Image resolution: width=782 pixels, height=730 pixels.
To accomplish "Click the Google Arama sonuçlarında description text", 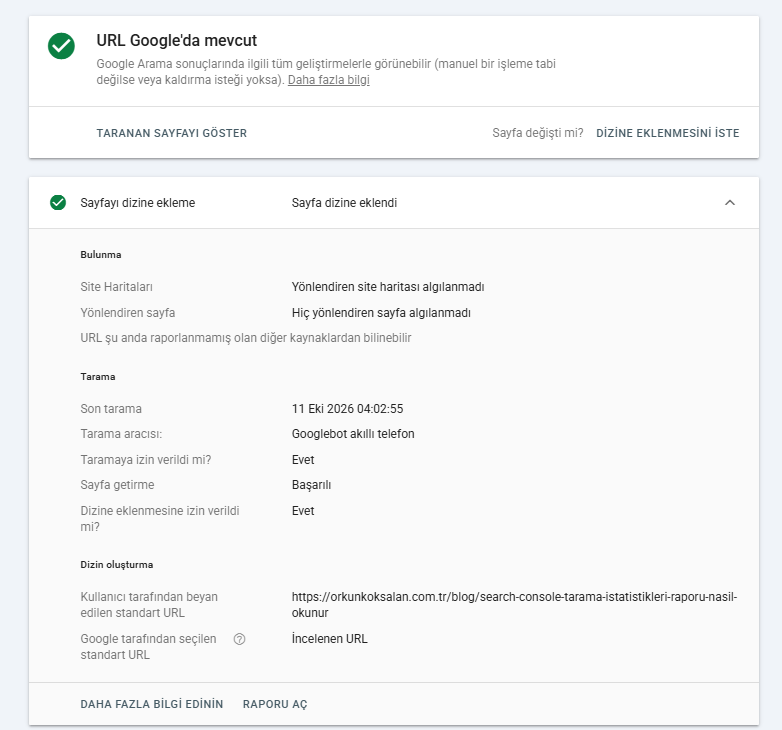I will [326, 72].
